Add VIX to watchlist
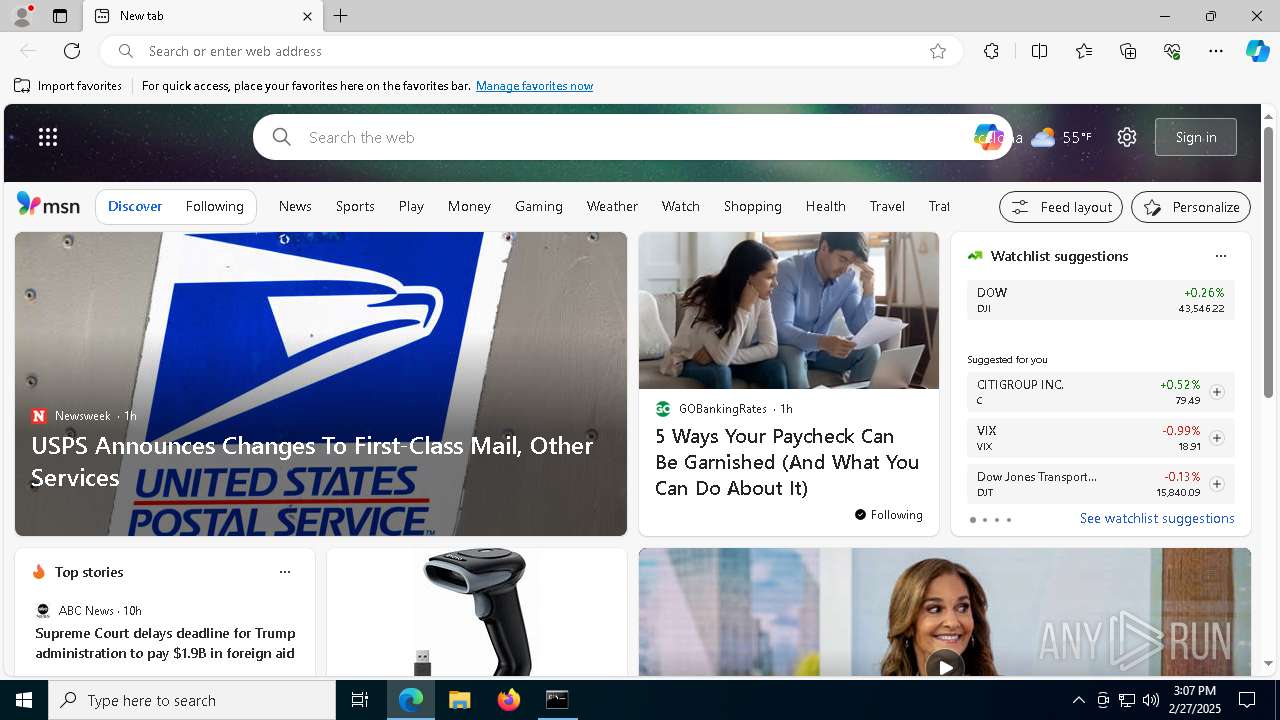Image resolution: width=1280 pixels, height=720 pixels. [x=1216, y=438]
